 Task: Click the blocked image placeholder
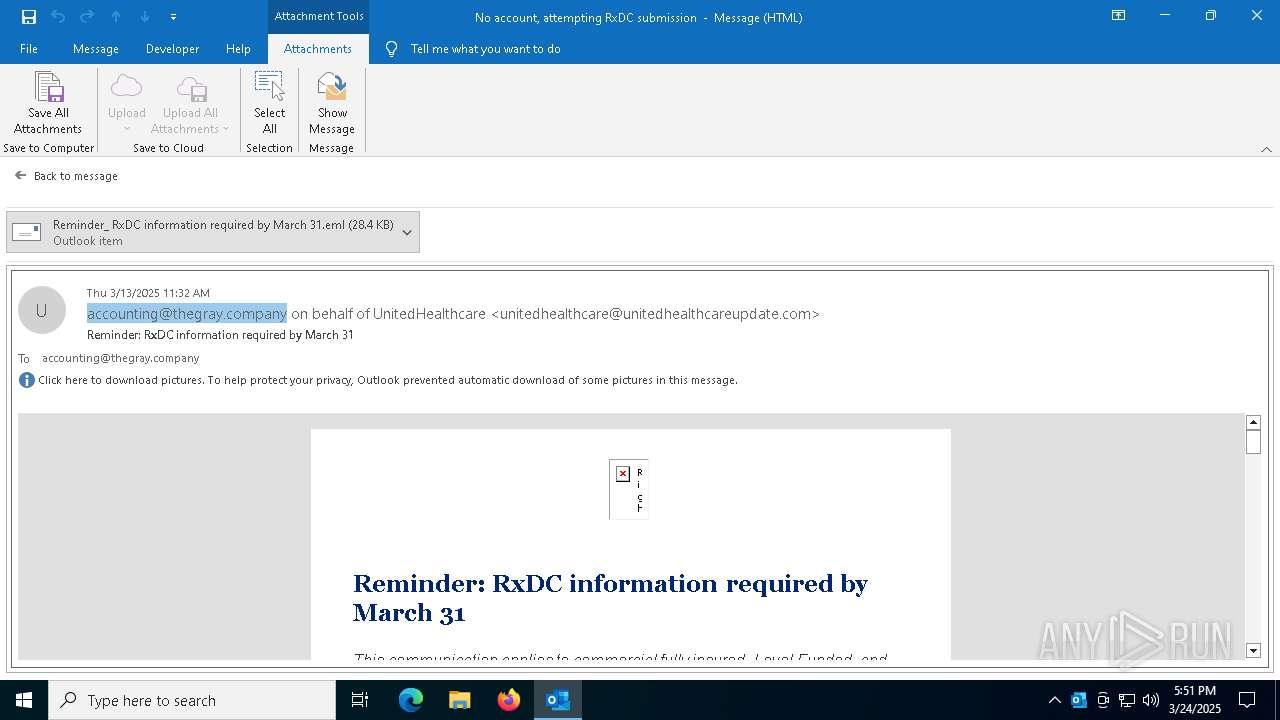pyautogui.click(x=629, y=489)
